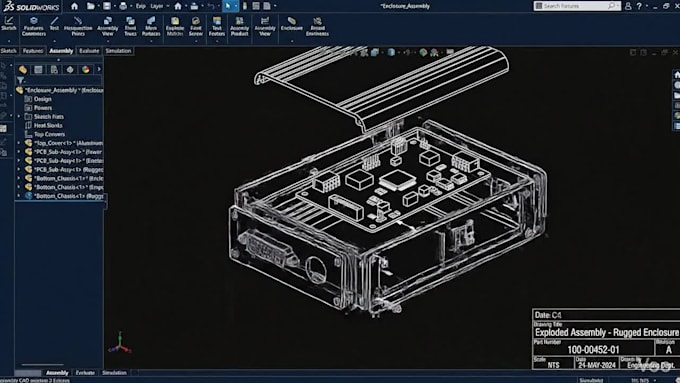This screenshot has width=680, height=383.
Task: Open the dropdown next to the Help icon
Action: (647, 6)
